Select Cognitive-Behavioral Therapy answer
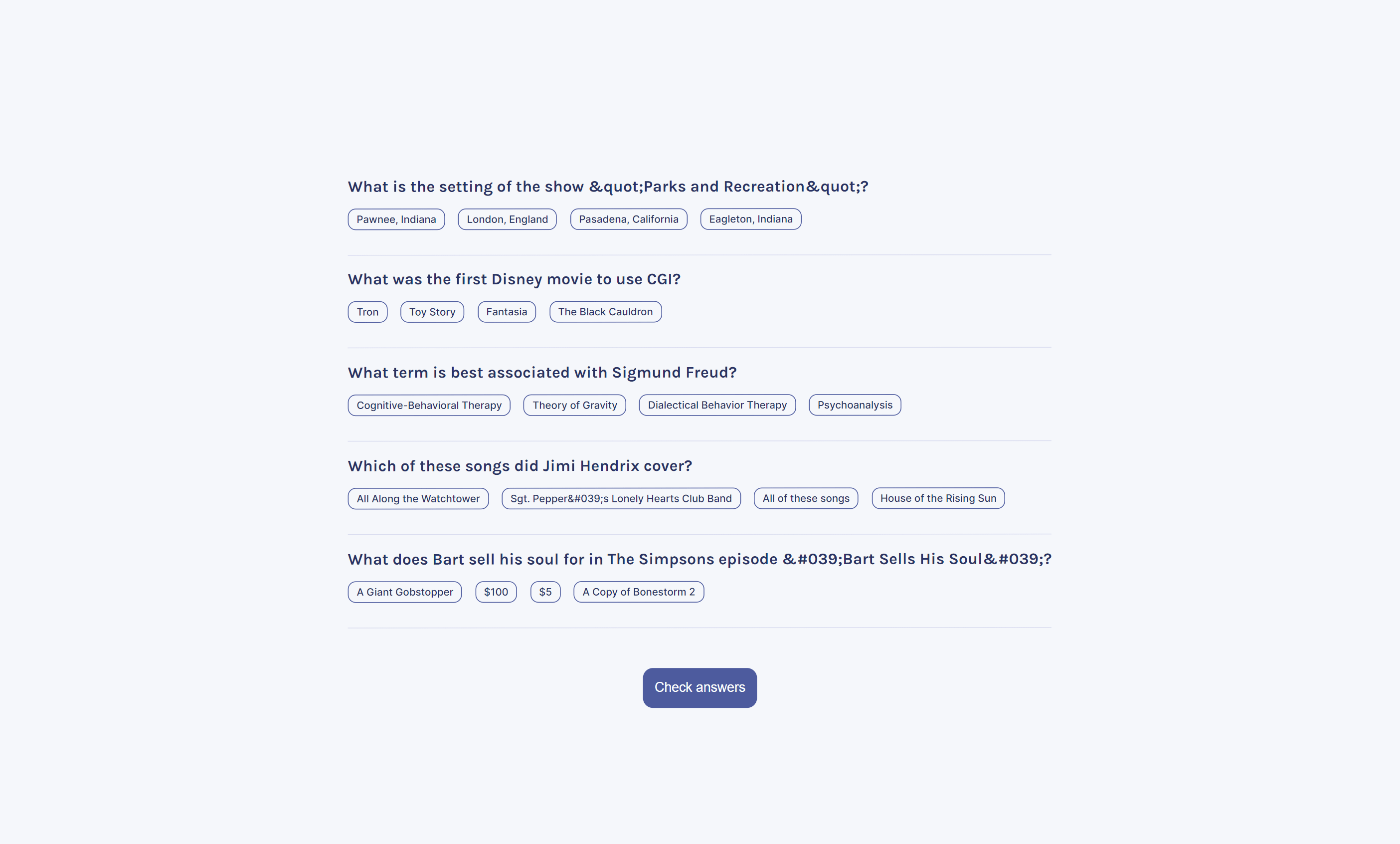The width and height of the screenshot is (1400, 844). coord(428,405)
